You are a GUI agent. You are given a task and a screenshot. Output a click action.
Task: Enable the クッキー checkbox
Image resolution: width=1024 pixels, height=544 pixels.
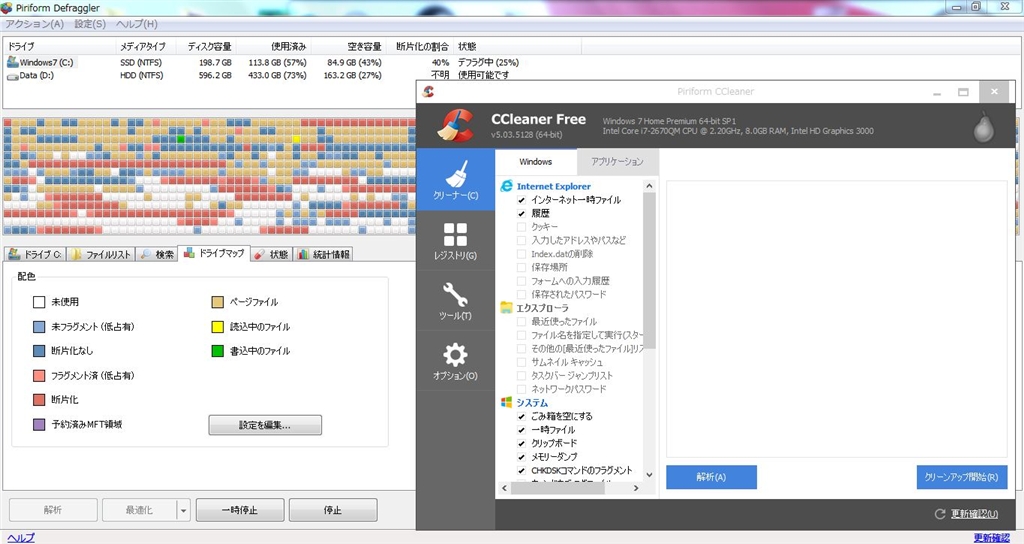point(521,227)
